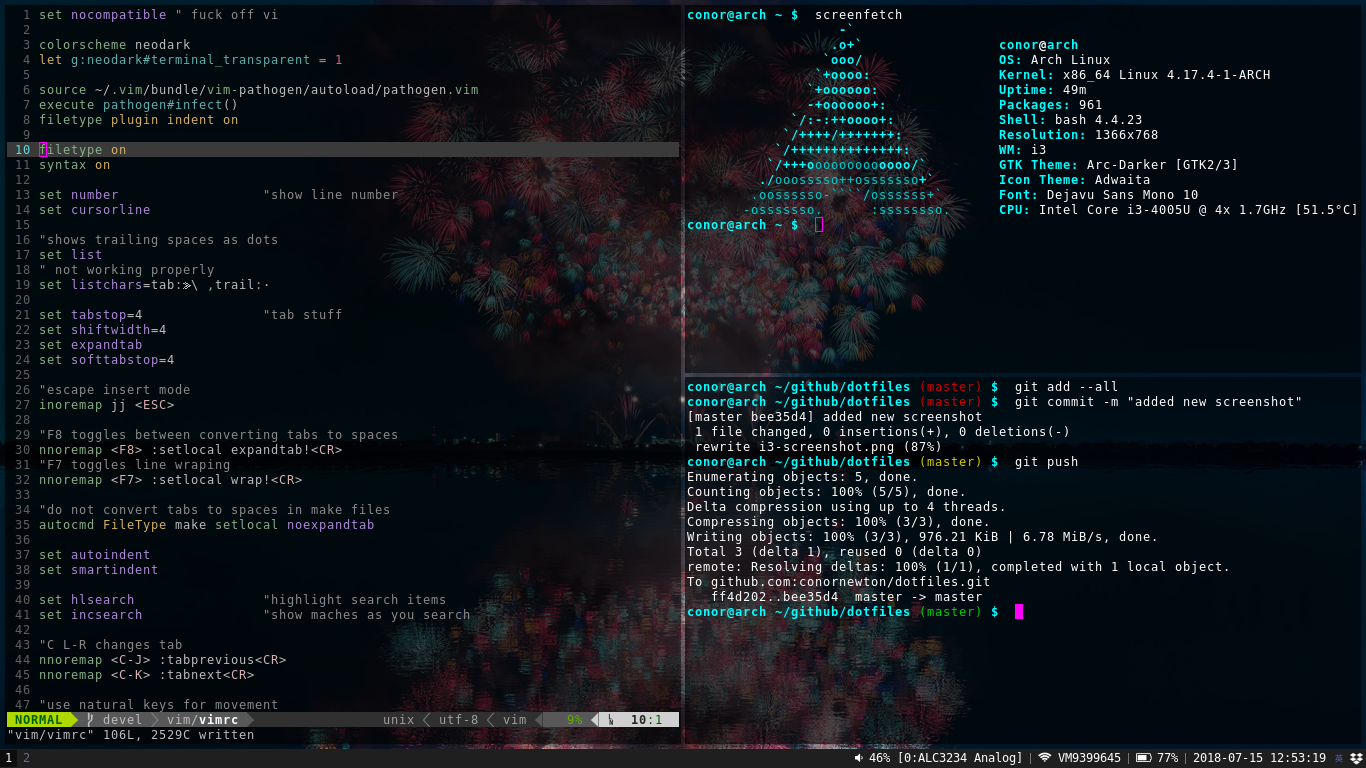Click the 'set hlsearch' line
Viewport: 1366px width, 768px height.
[x=242, y=600]
